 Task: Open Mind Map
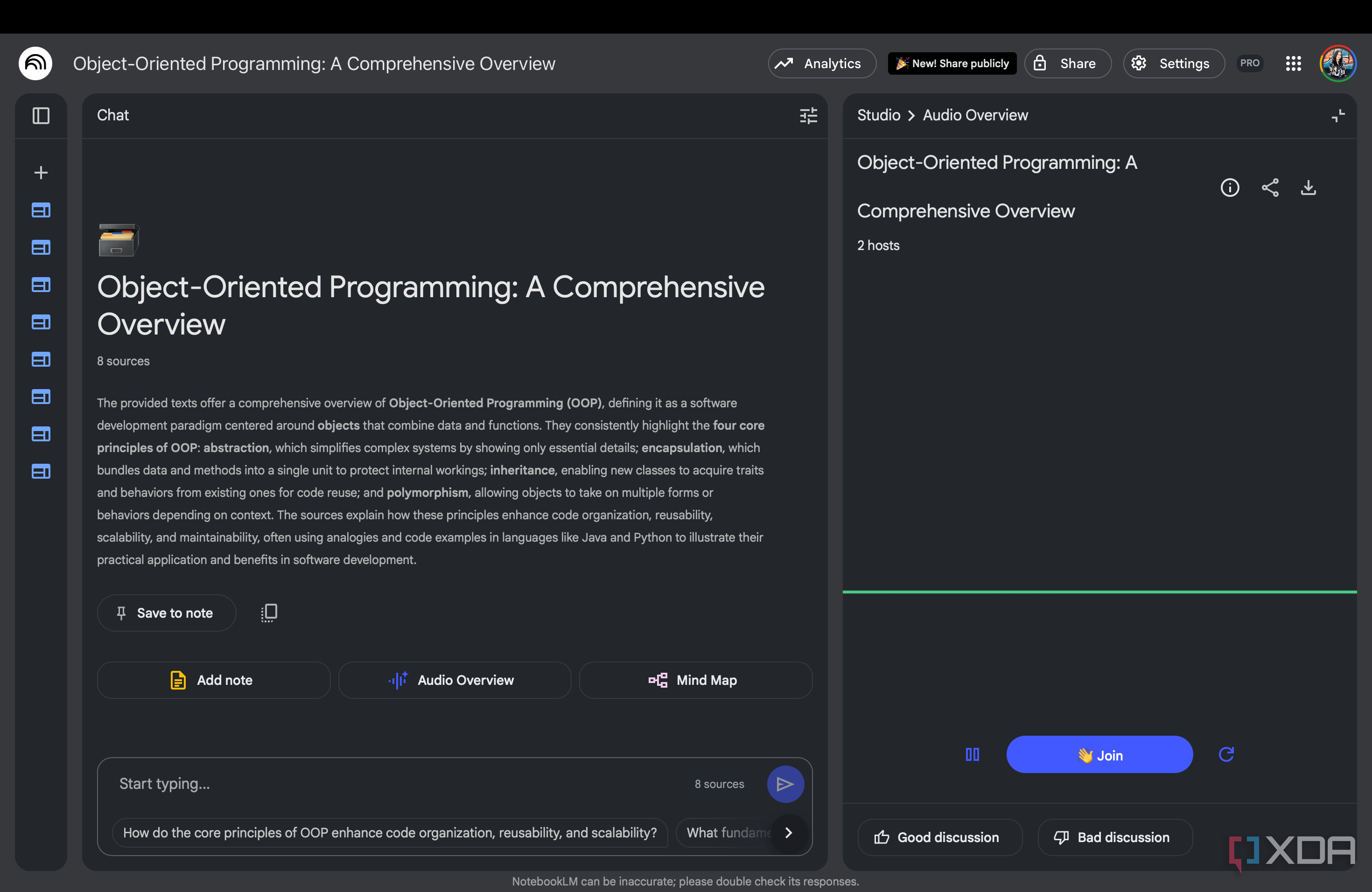(696, 681)
